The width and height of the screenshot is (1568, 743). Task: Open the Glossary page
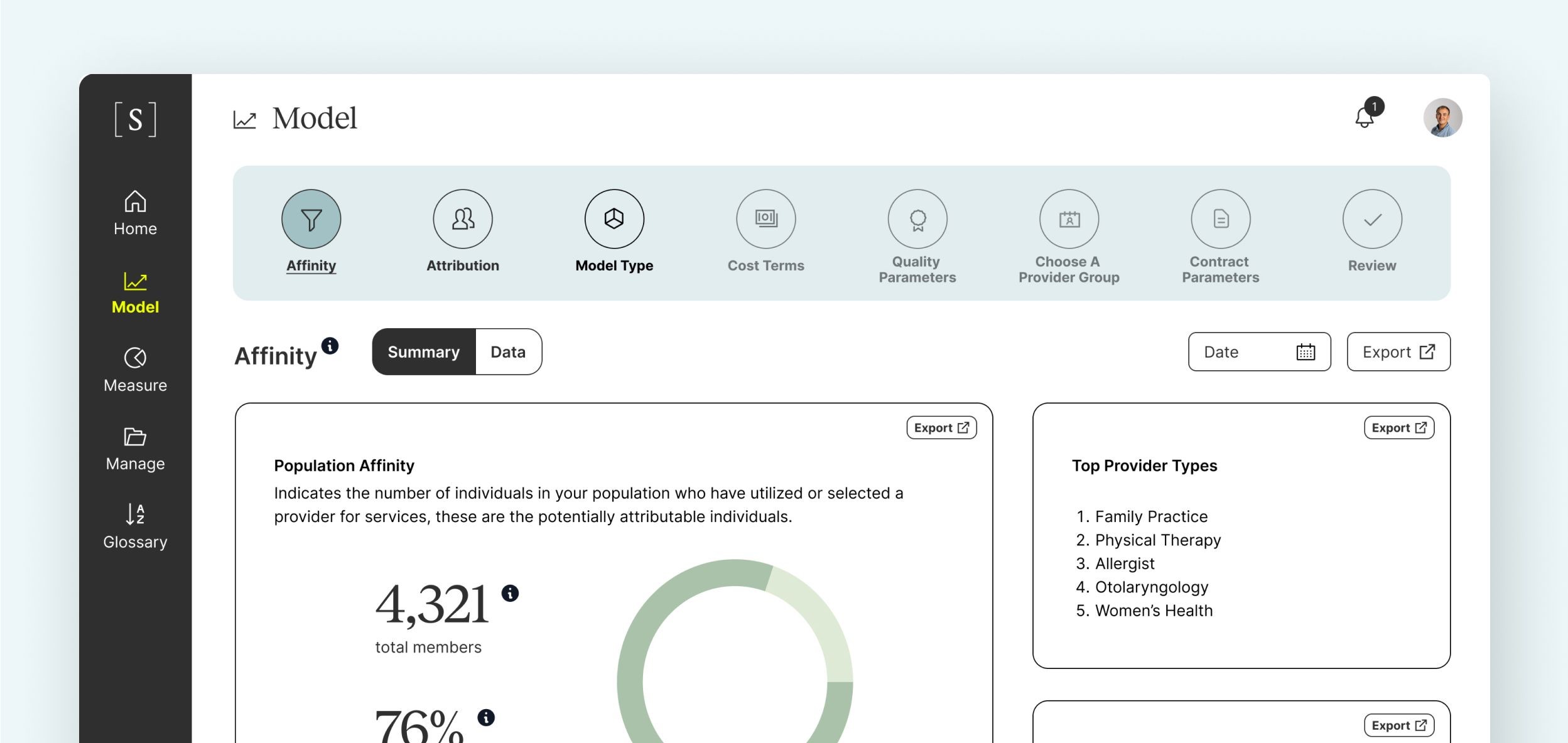pos(135,527)
